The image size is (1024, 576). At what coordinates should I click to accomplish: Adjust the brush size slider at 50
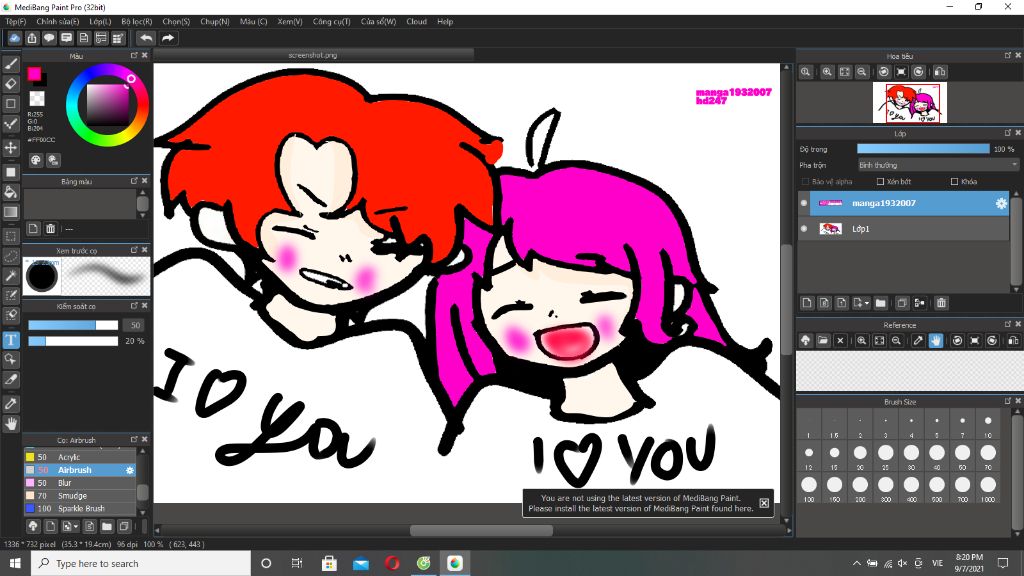[73, 325]
